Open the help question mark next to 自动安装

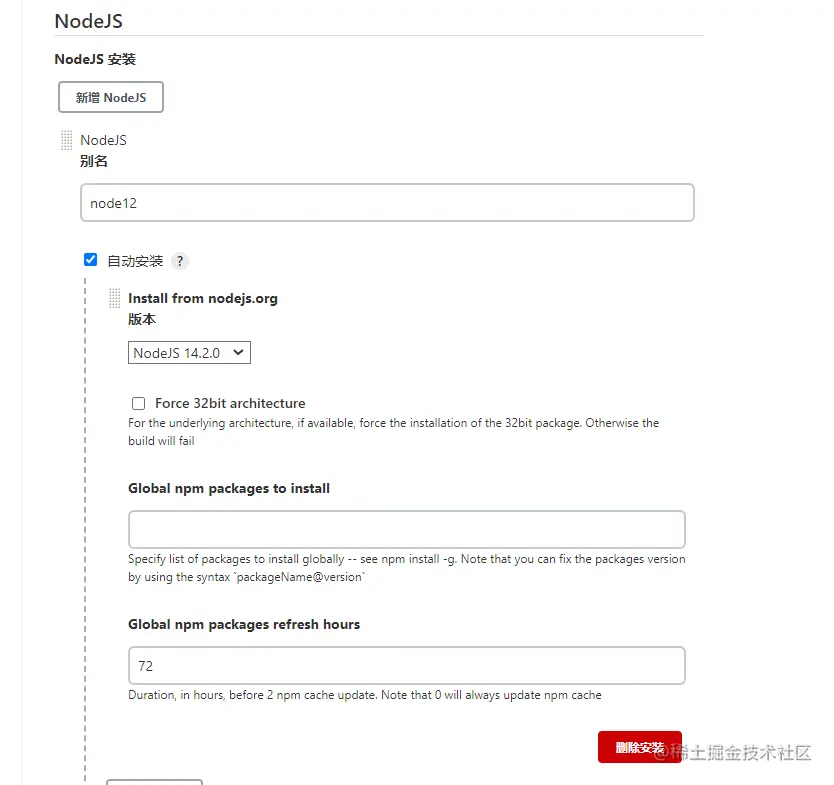180,261
